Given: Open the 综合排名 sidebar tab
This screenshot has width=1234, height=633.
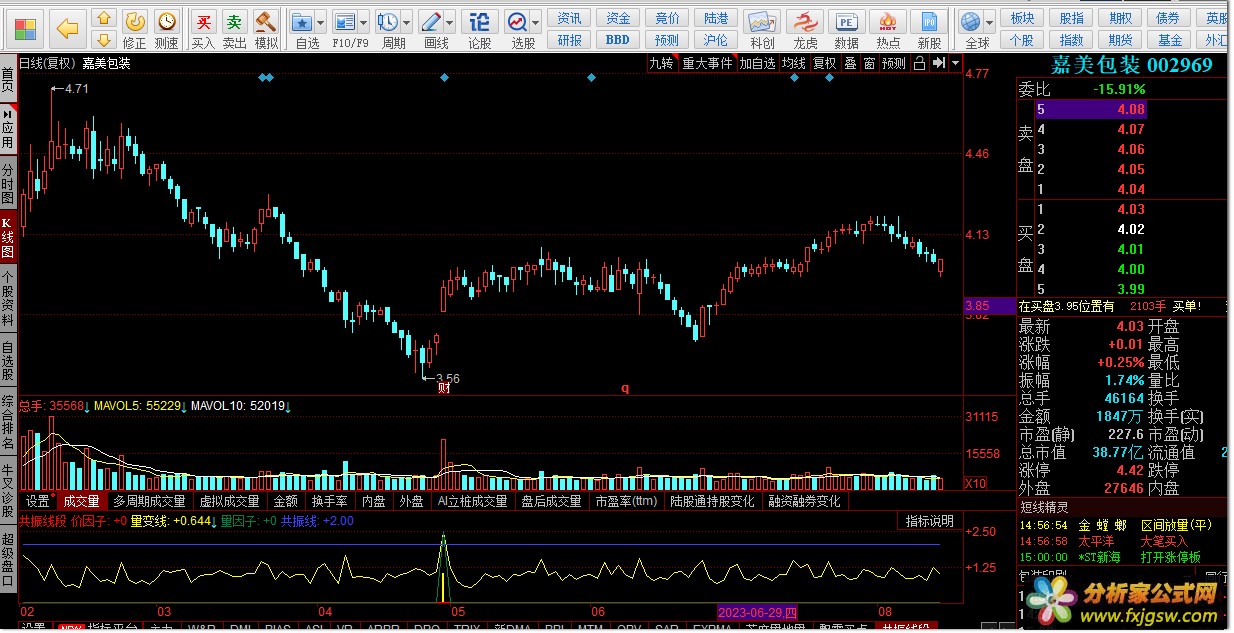Looking at the screenshot, I should pos(8,422).
